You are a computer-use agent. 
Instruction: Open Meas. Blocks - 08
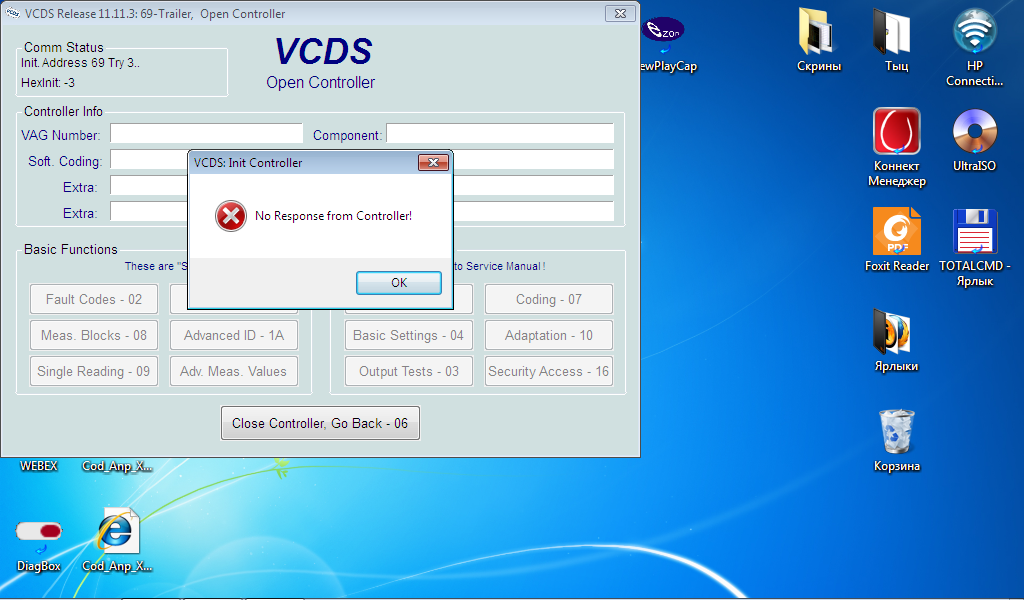94,335
